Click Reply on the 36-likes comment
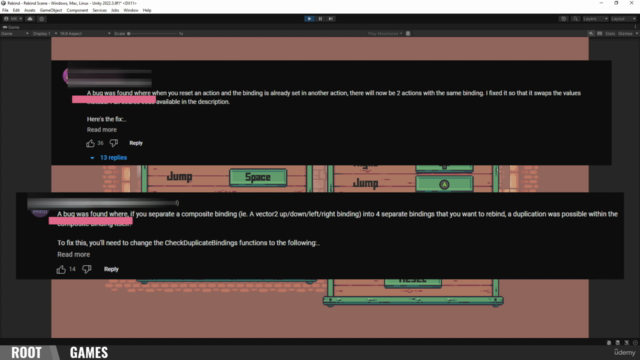This screenshot has width=640, height=360. click(136, 143)
